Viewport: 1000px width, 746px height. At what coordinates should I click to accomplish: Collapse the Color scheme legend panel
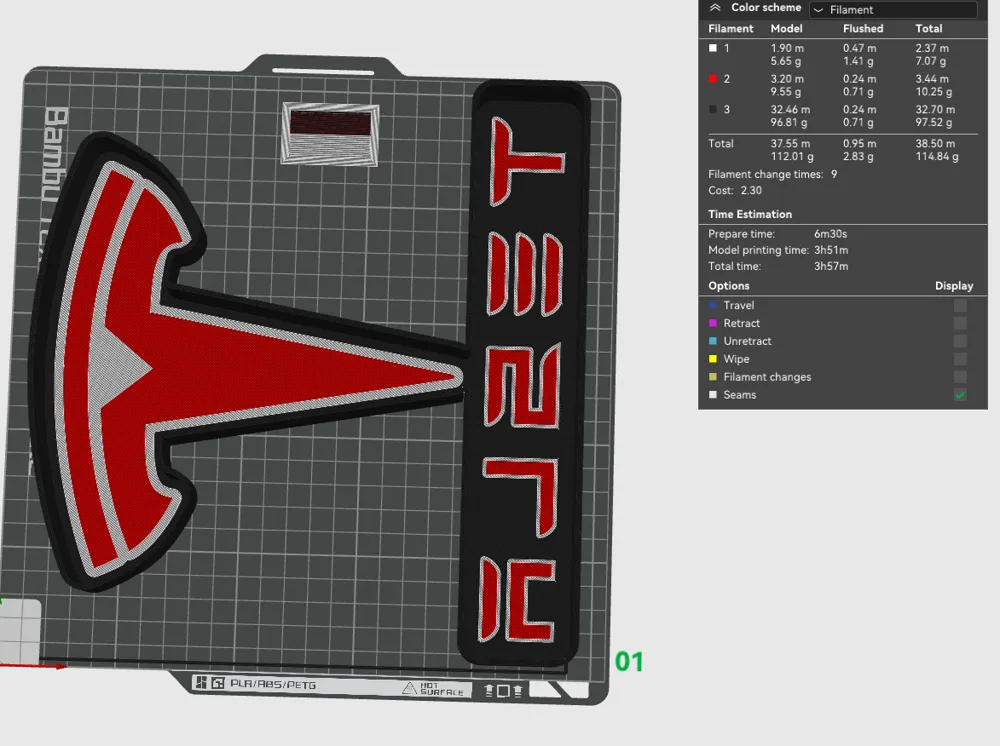point(715,8)
